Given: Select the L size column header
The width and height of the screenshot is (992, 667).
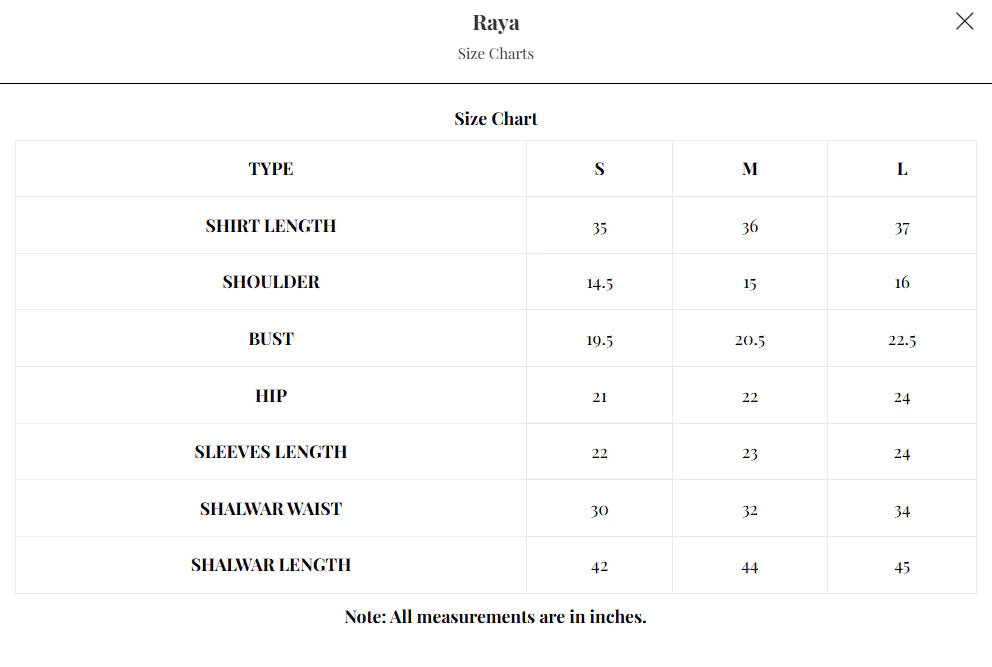Looking at the screenshot, I should 902,169.
